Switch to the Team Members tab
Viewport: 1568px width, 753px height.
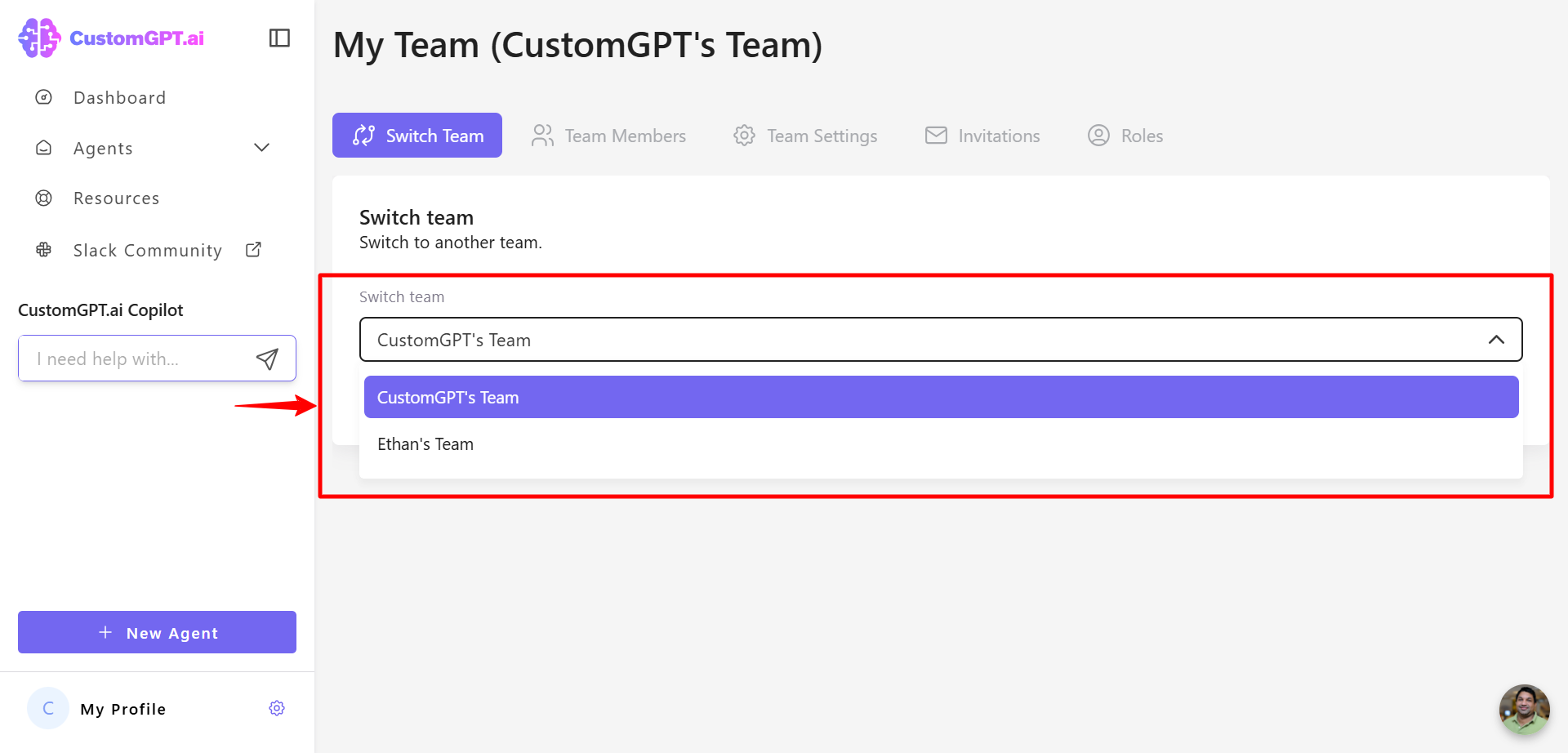[608, 136]
